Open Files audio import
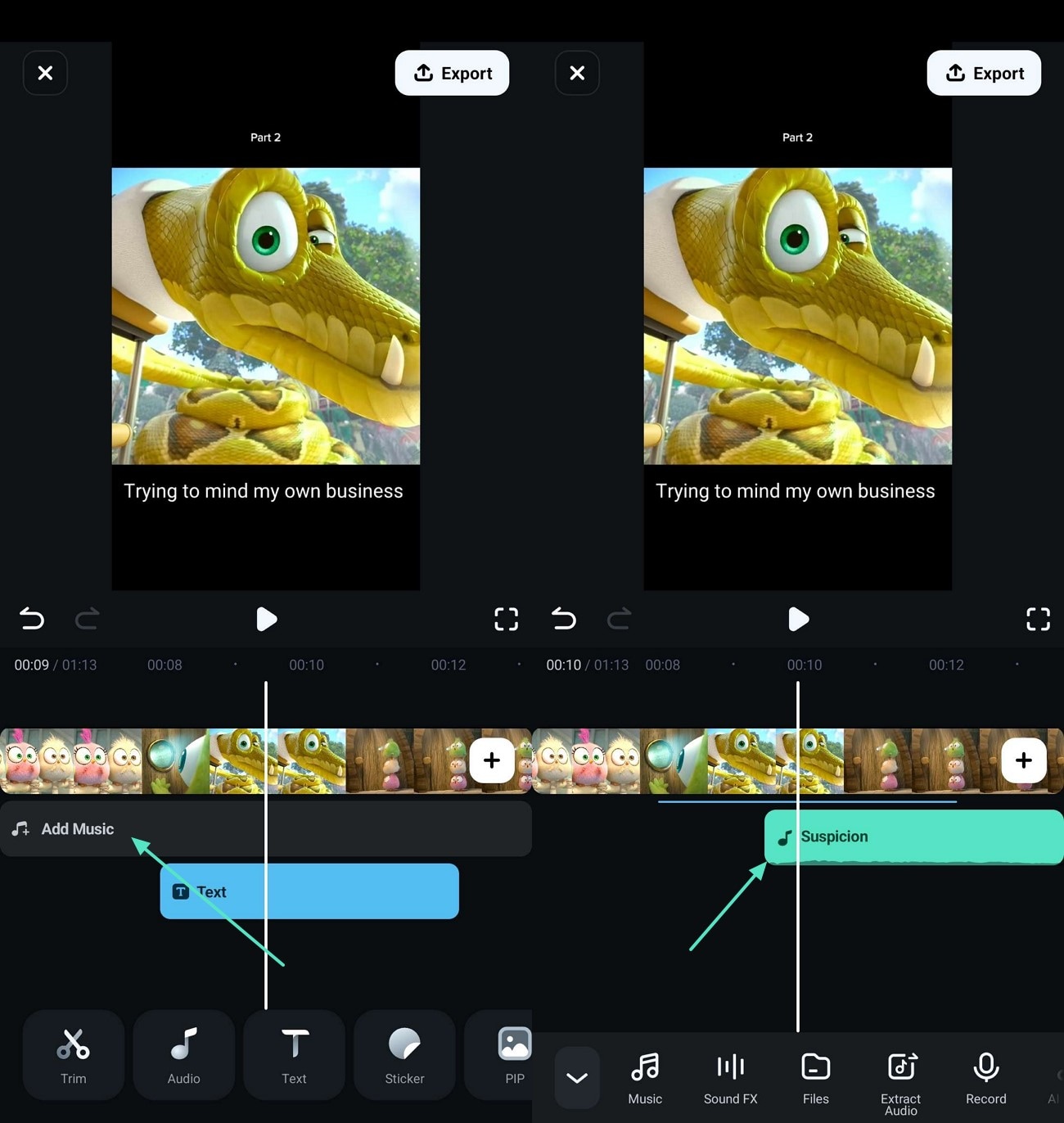 pyautogui.click(x=815, y=1079)
